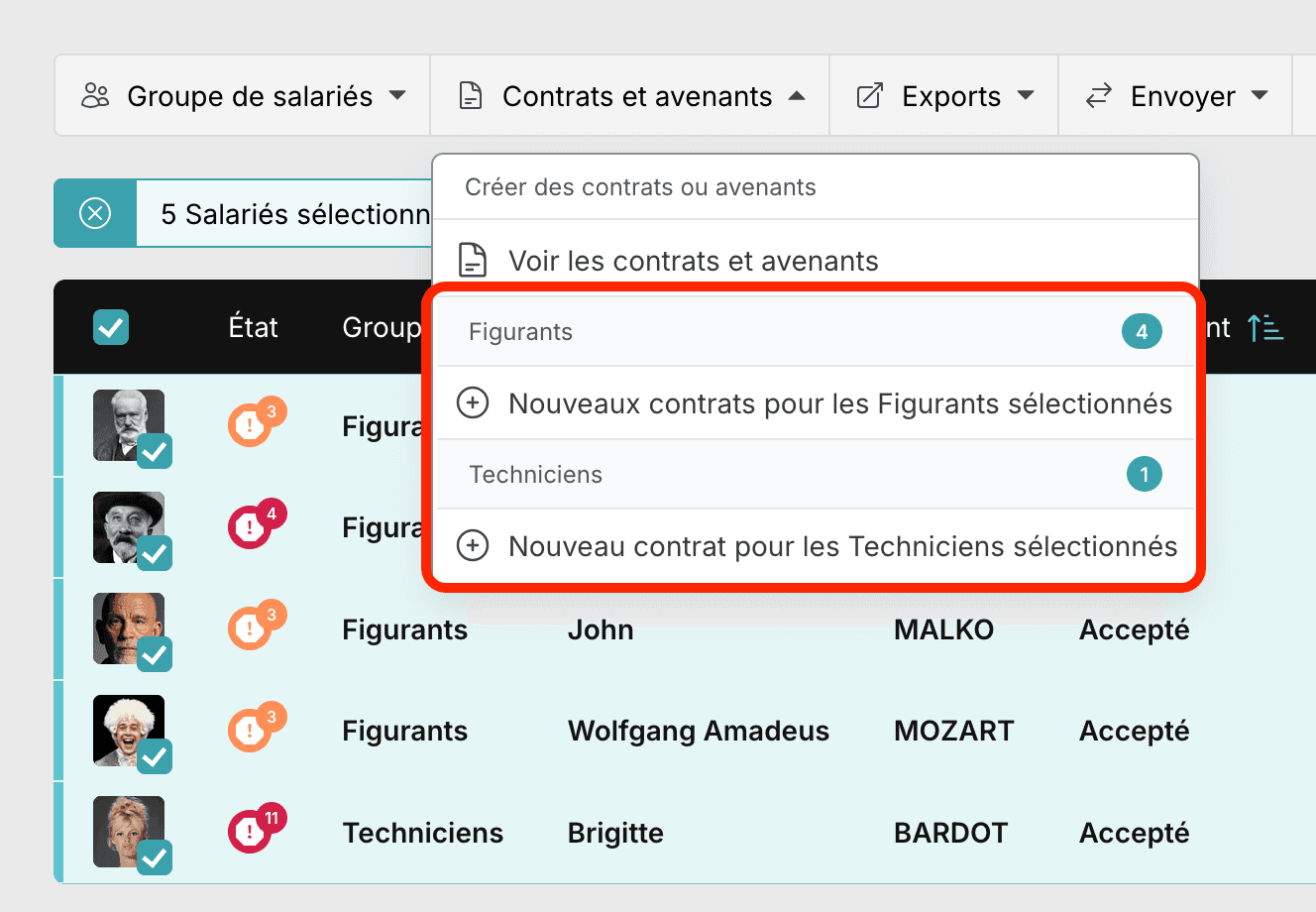
Task: Choose Nouveaux contrats pour les Figurants sélectionnés
Action: pos(816,403)
